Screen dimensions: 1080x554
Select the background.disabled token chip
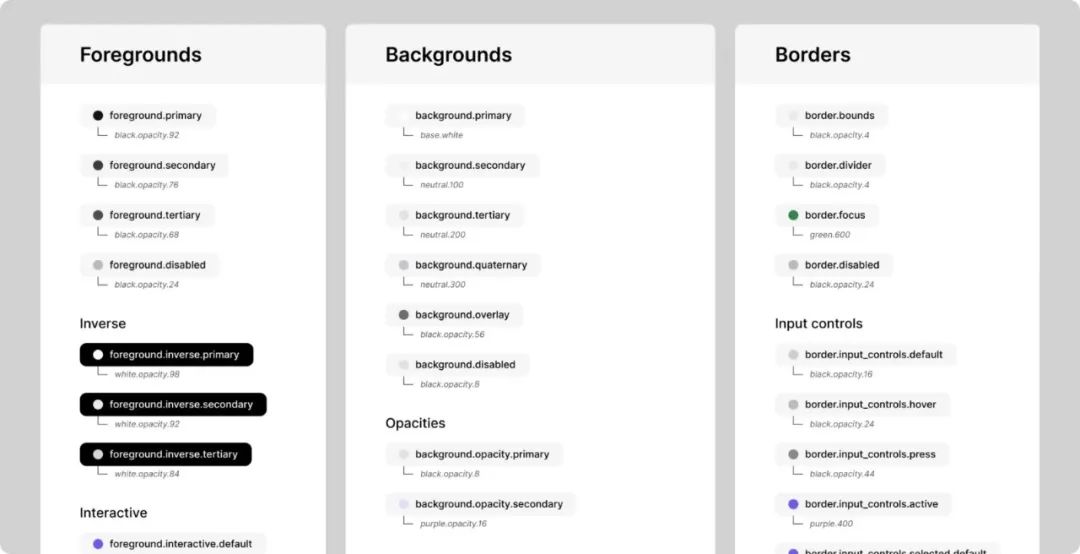457,365
